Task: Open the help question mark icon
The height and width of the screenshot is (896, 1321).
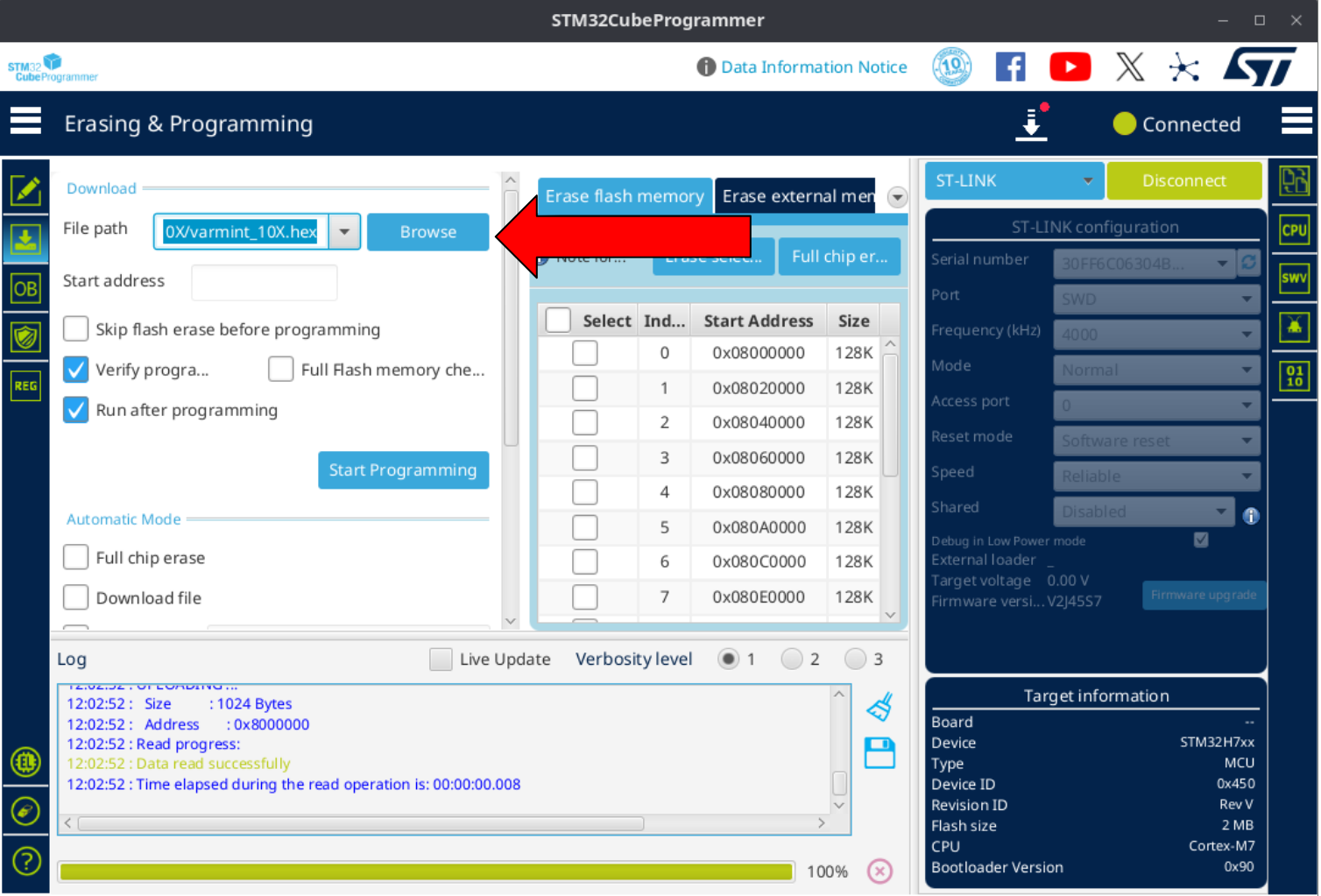Action: [25, 862]
